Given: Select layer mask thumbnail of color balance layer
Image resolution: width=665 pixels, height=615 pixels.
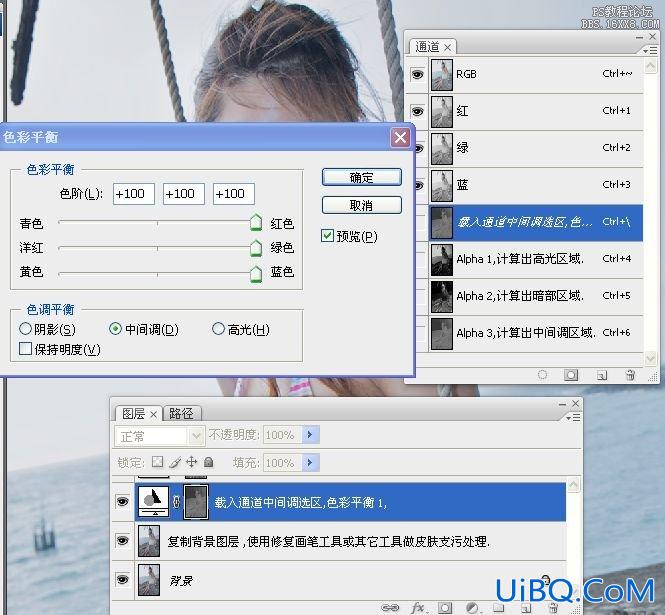Looking at the screenshot, I should pos(196,502).
